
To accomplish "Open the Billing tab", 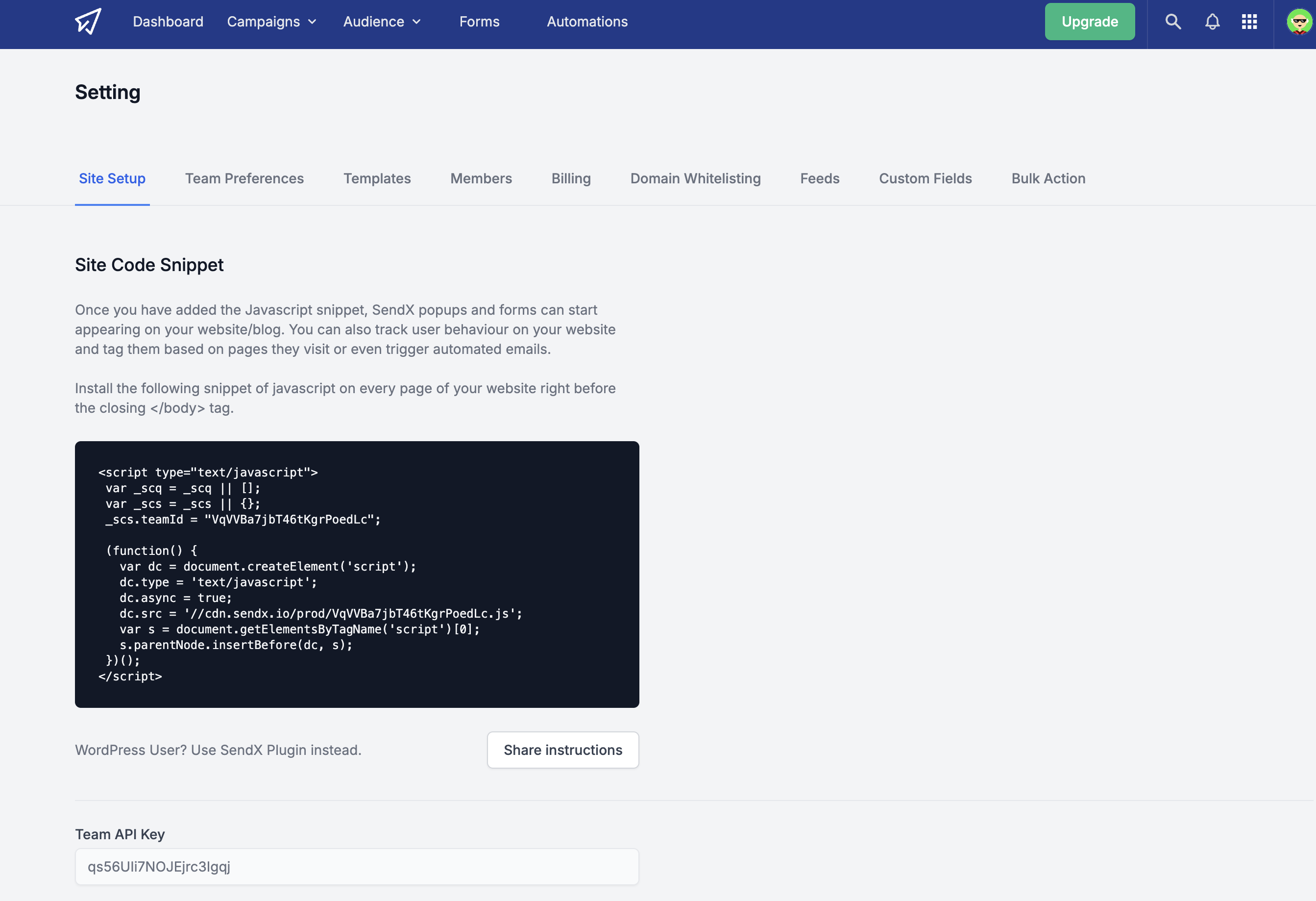I will point(571,178).
